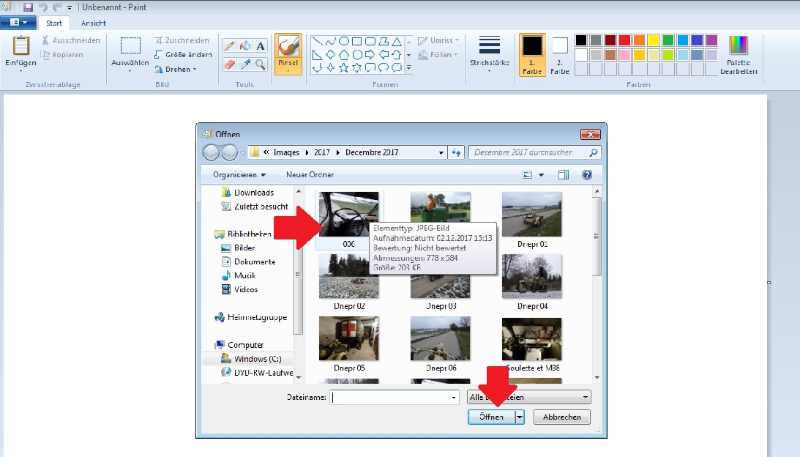Viewport: 800px width, 457px height.
Task: Click Neuer Ordner in dialog toolbar
Action: point(309,174)
